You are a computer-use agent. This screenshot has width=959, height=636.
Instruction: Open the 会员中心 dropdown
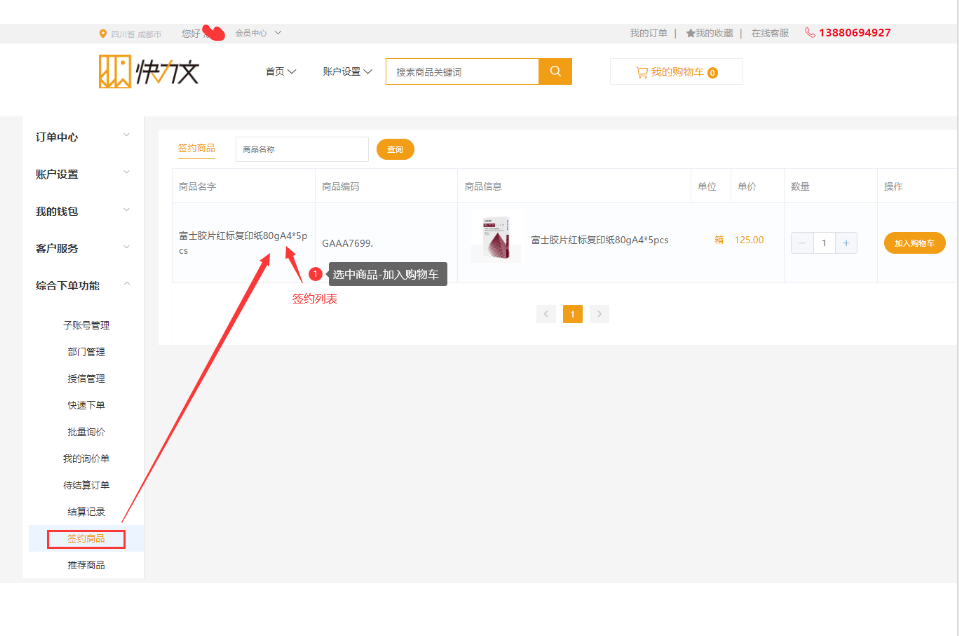click(257, 33)
